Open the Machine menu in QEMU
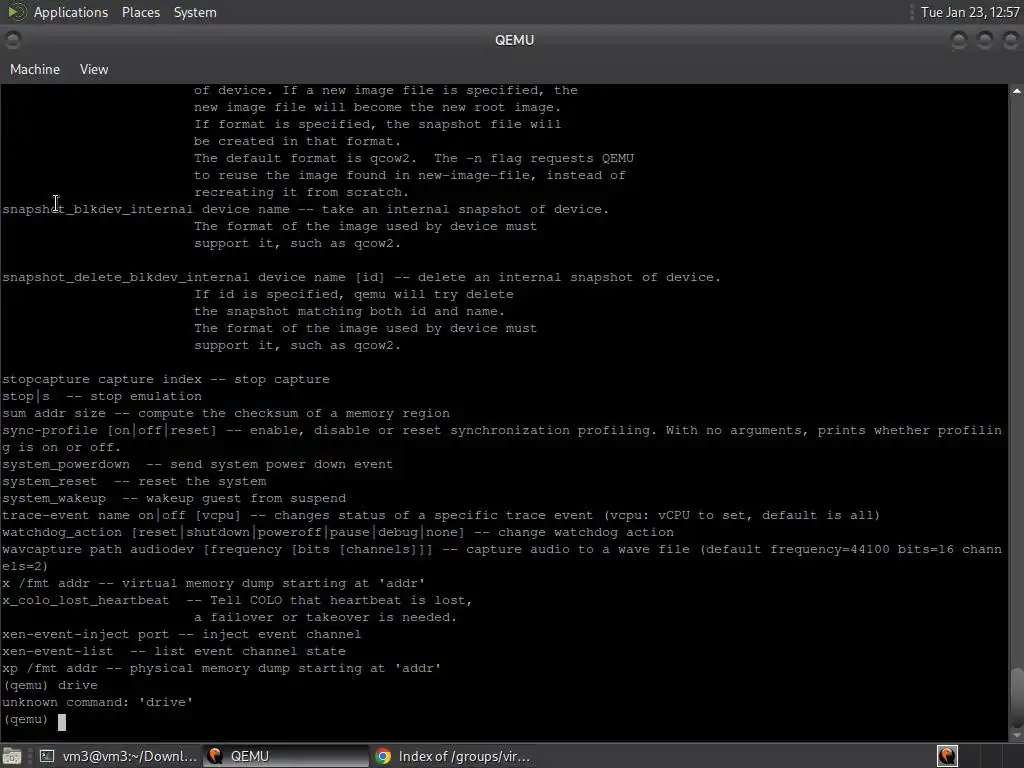1024x768 pixels. [x=35, y=69]
